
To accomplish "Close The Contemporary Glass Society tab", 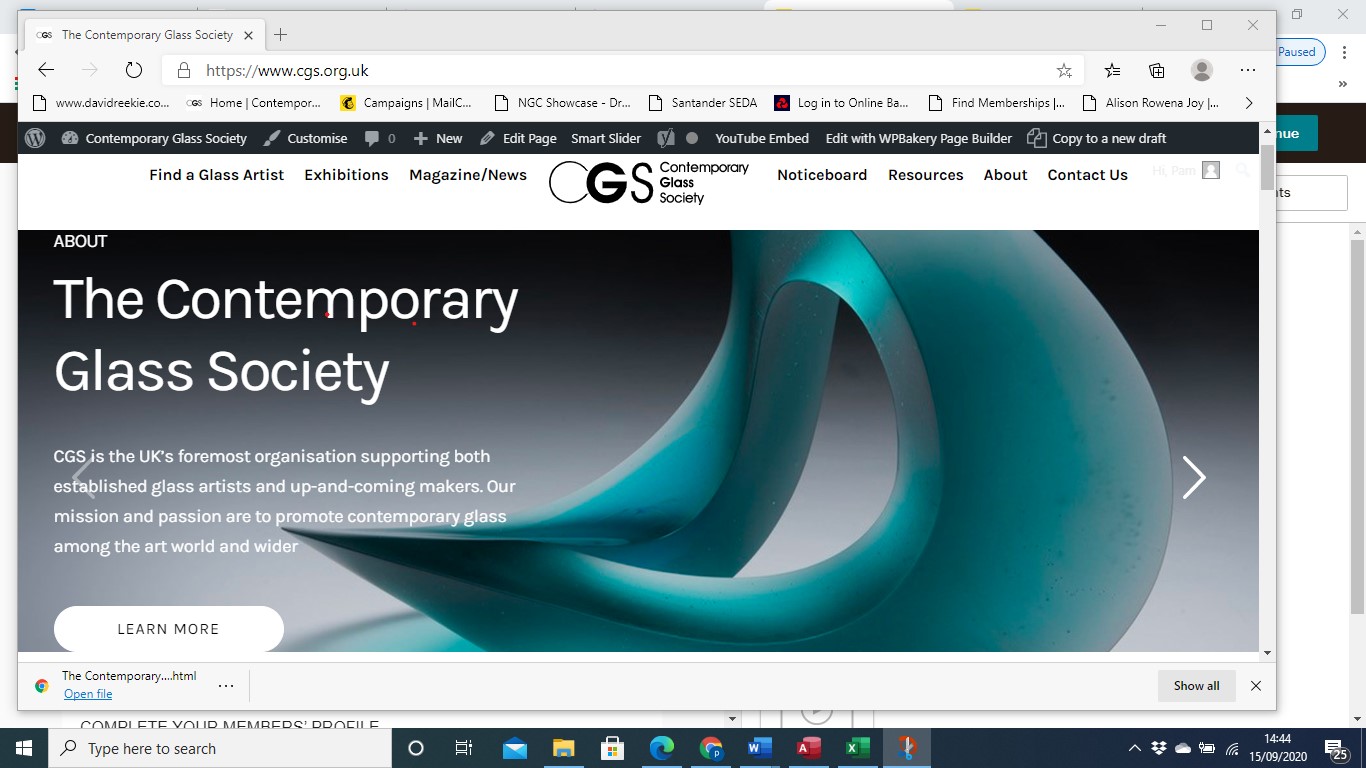I will click(x=249, y=35).
